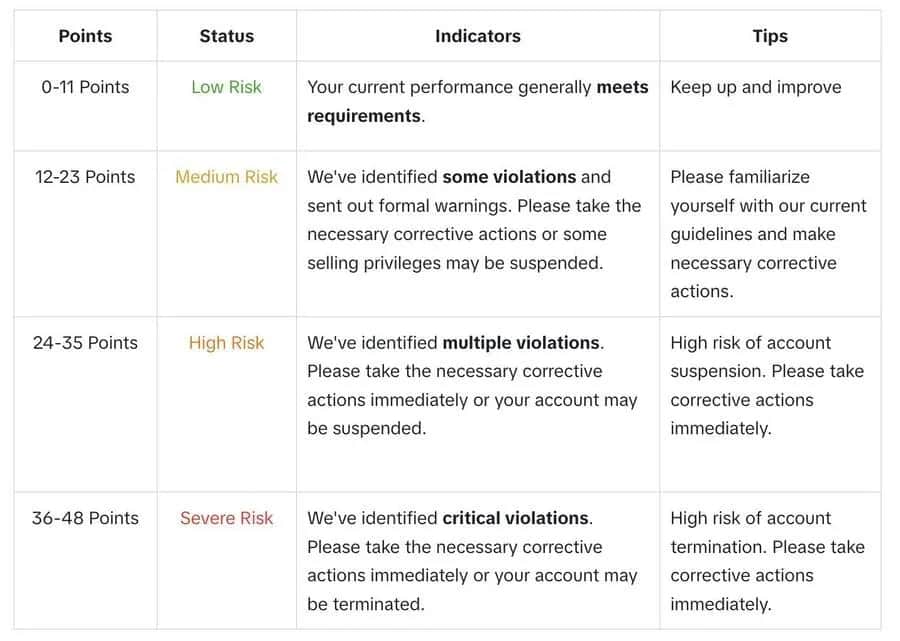Image resolution: width=900 pixels, height=641 pixels.
Task: Click the "Keep up and improve" tip
Action: pyautogui.click(x=755, y=87)
